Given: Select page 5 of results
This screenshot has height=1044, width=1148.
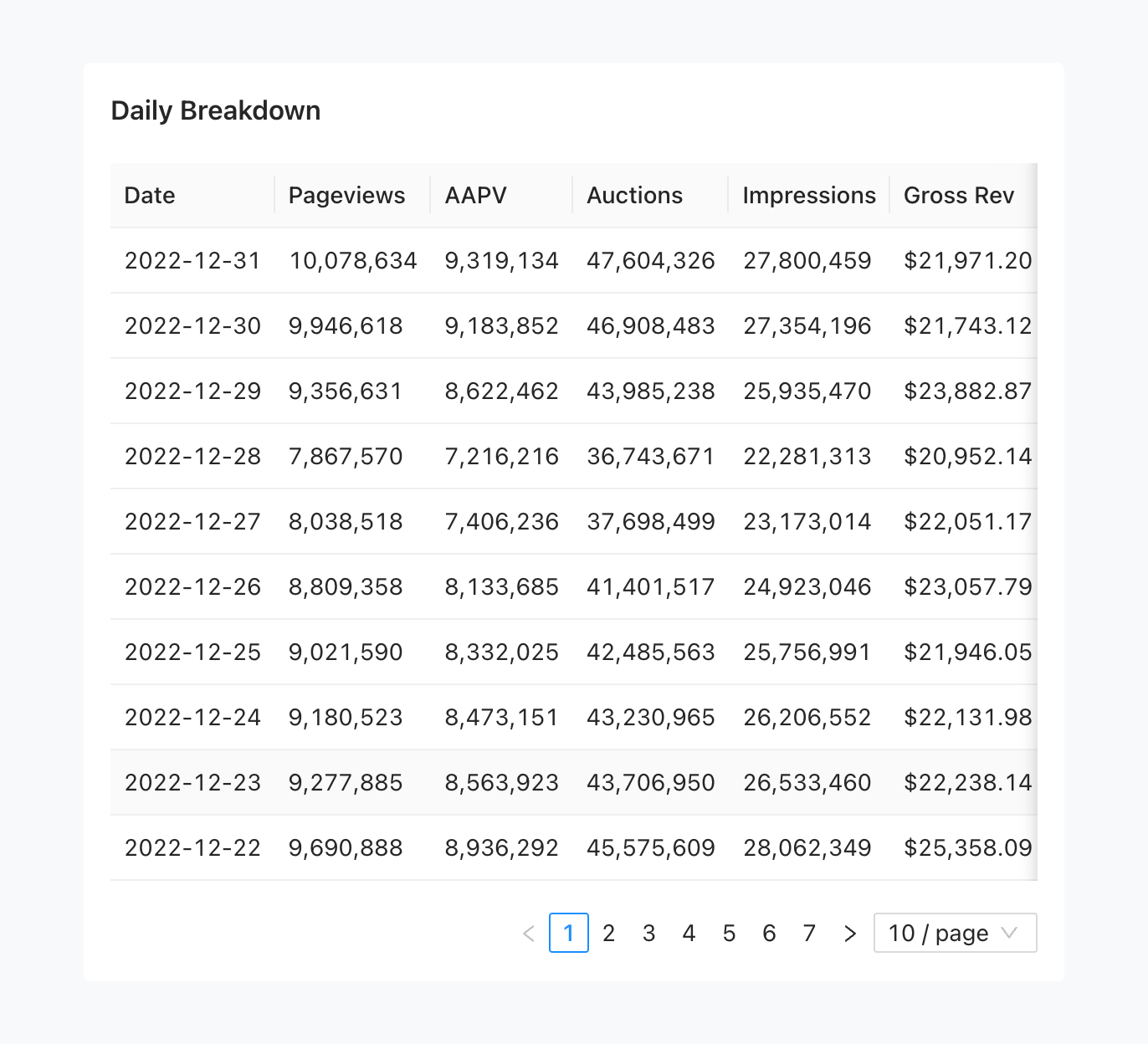Looking at the screenshot, I should (x=730, y=933).
